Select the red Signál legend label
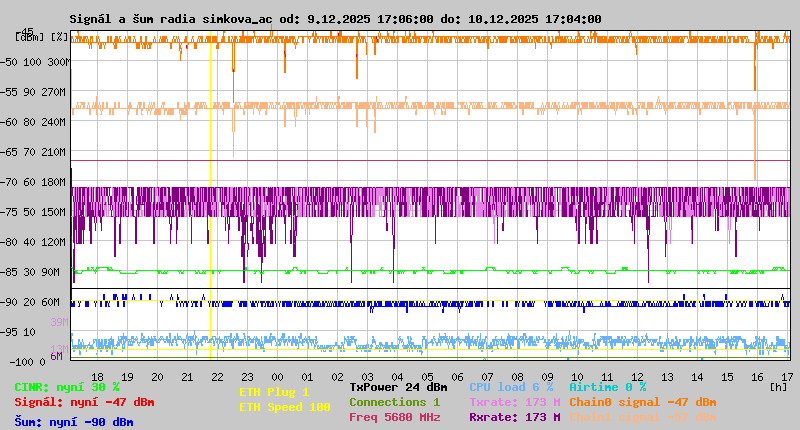The width and height of the screenshot is (800, 430). pos(84,402)
